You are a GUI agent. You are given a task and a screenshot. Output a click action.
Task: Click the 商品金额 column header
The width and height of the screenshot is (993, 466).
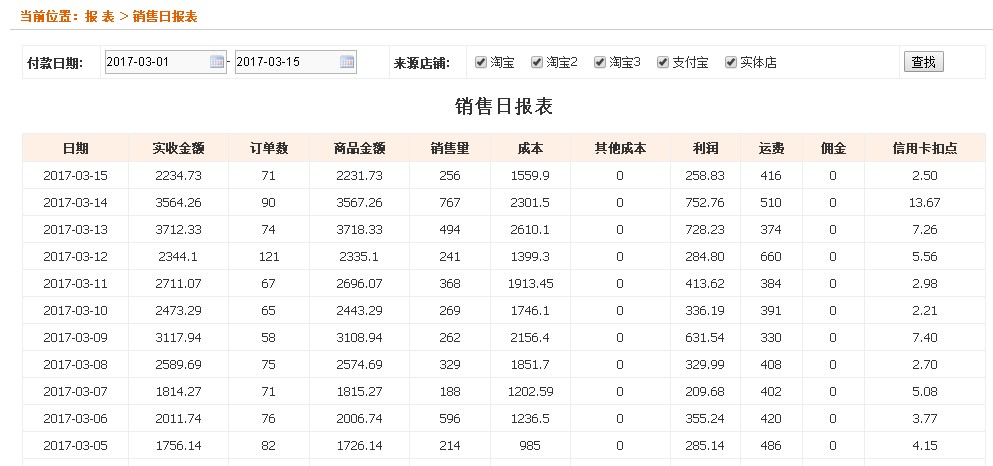click(360, 148)
